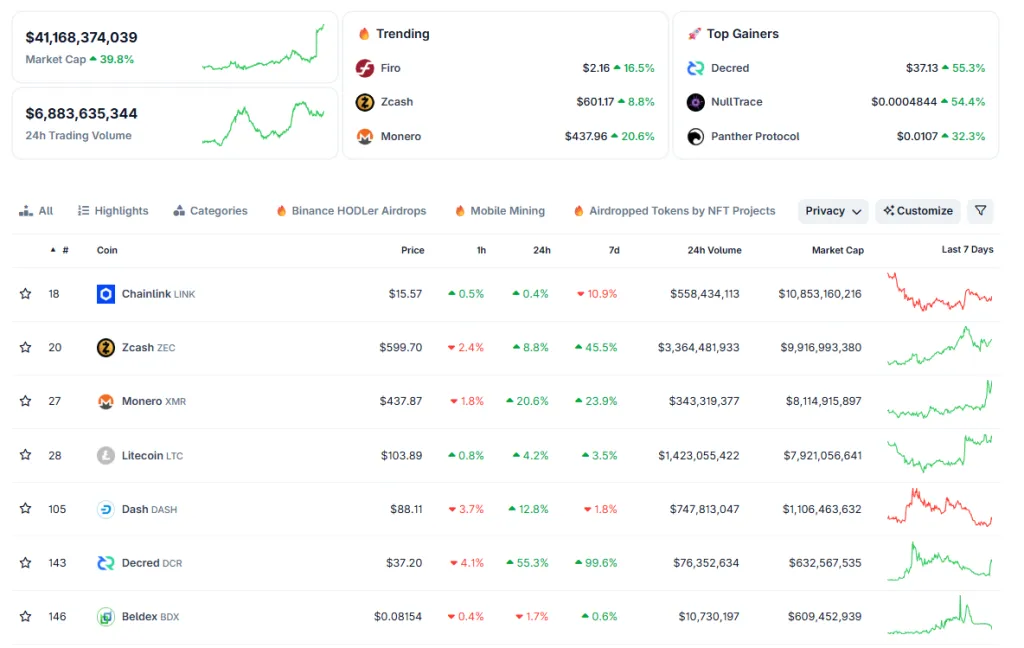1024x648 pixels.
Task: Click the Zcash 7-day sparkline chart
Action: [x=939, y=347]
